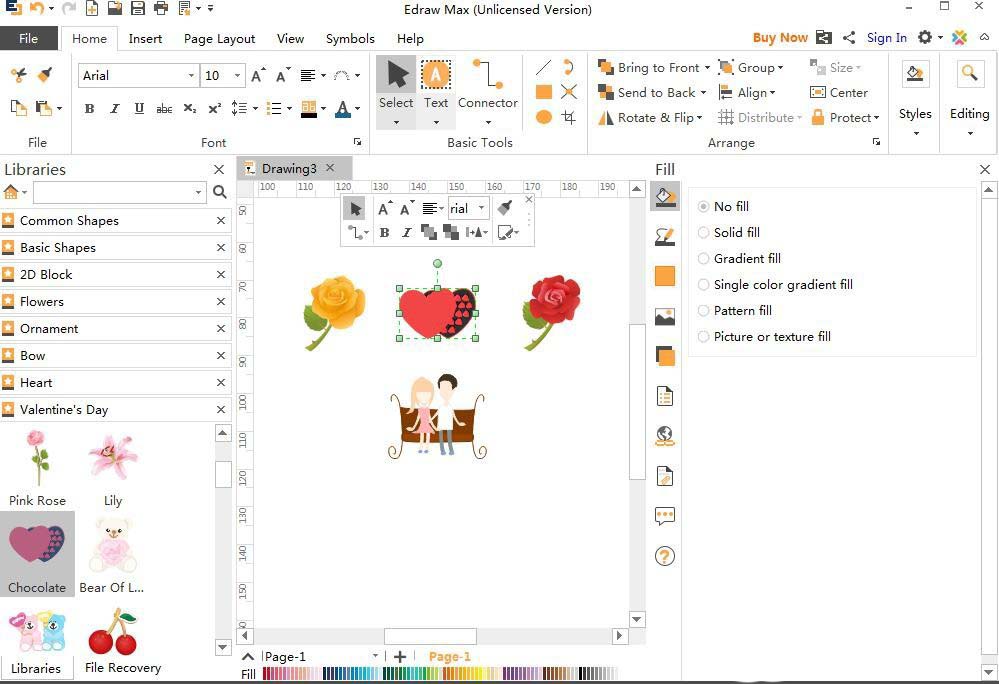
Task: Open the Comments panel icon
Action: [x=665, y=516]
